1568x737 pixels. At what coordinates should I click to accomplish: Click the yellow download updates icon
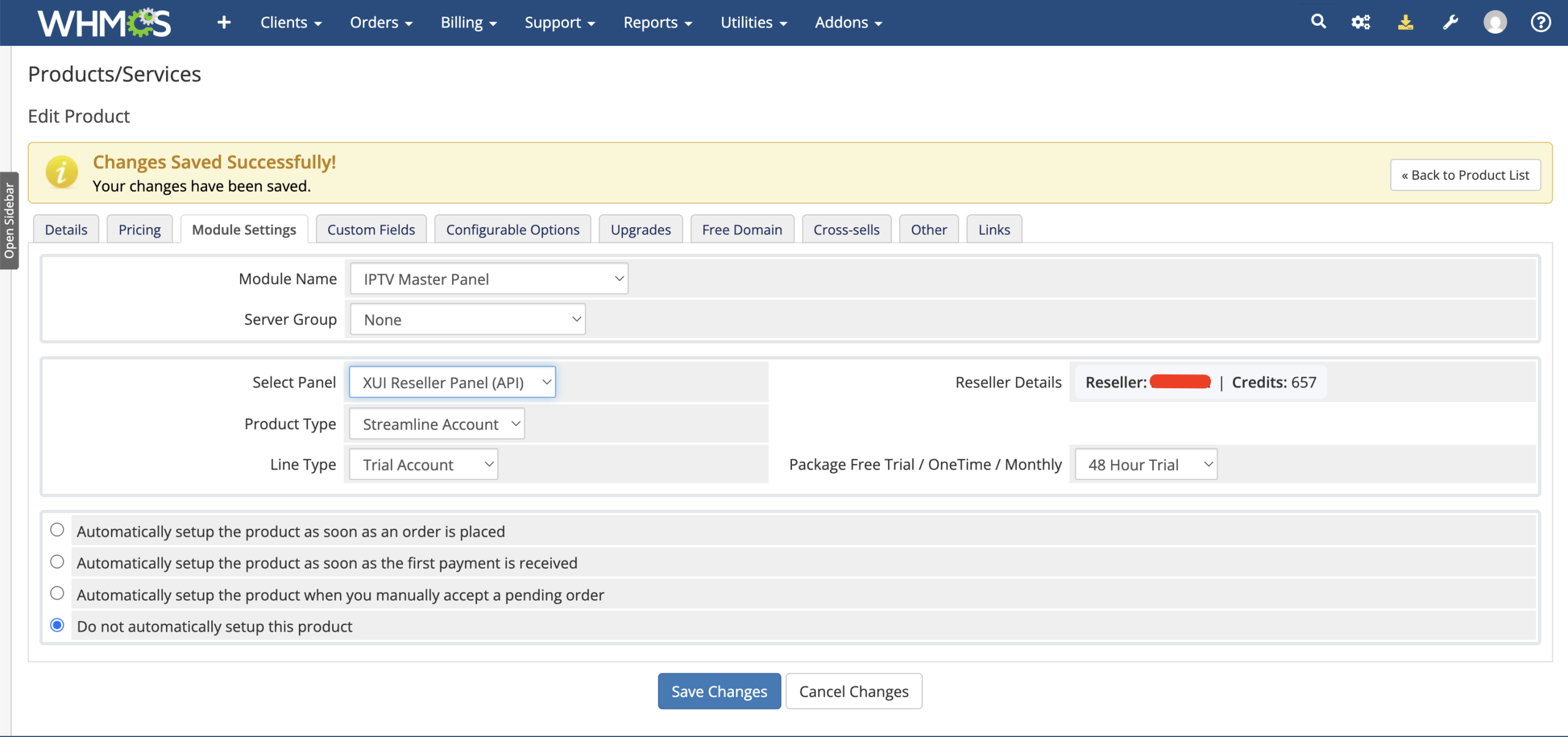coord(1406,23)
